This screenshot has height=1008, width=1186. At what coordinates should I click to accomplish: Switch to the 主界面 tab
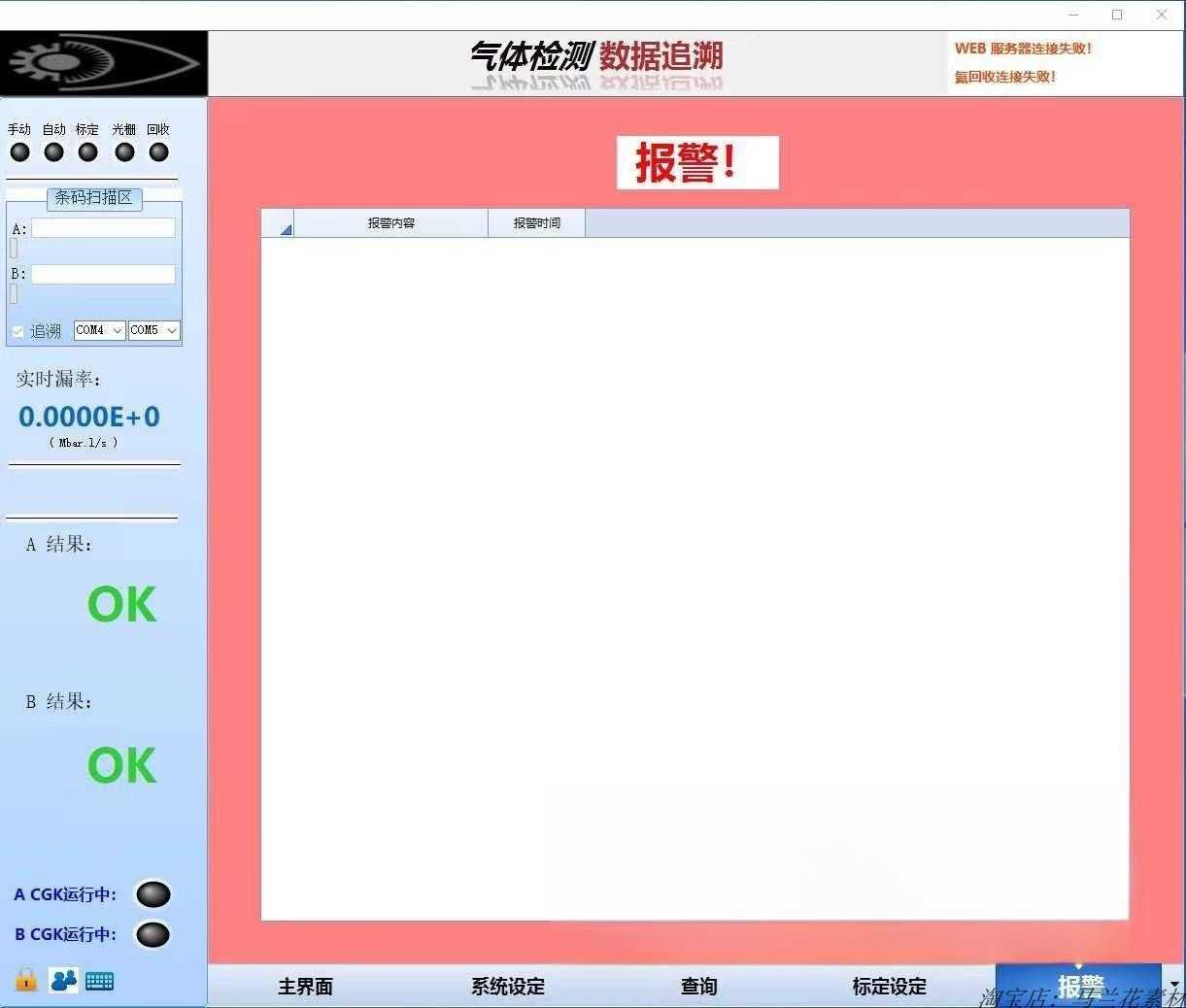306,987
